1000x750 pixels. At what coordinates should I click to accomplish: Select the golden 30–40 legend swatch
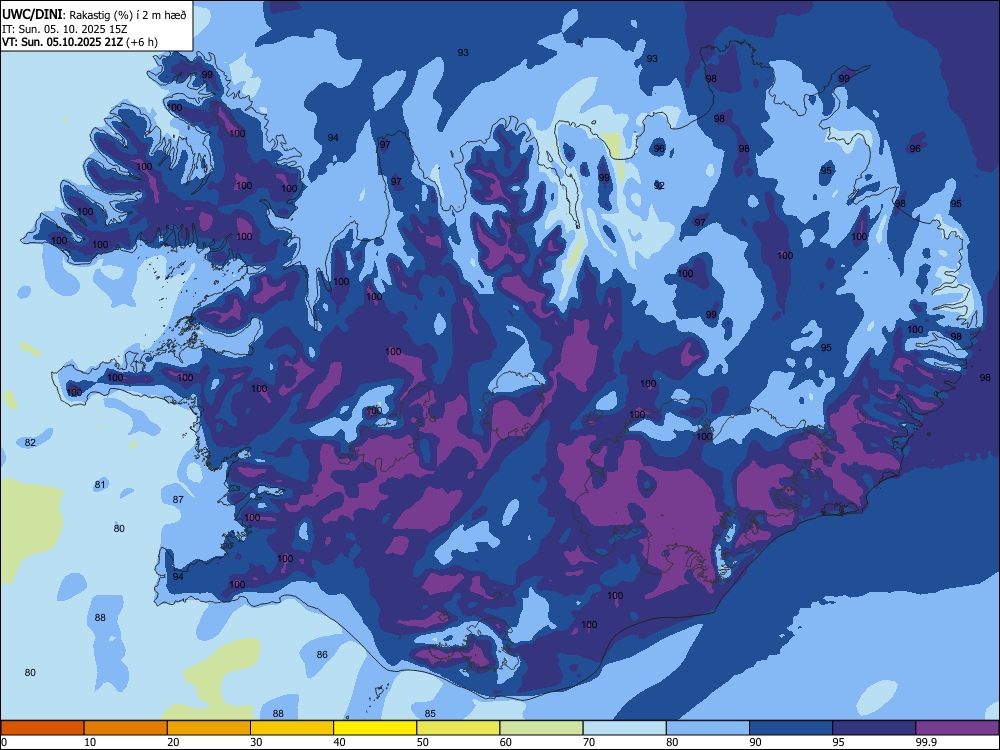click(292, 728)
